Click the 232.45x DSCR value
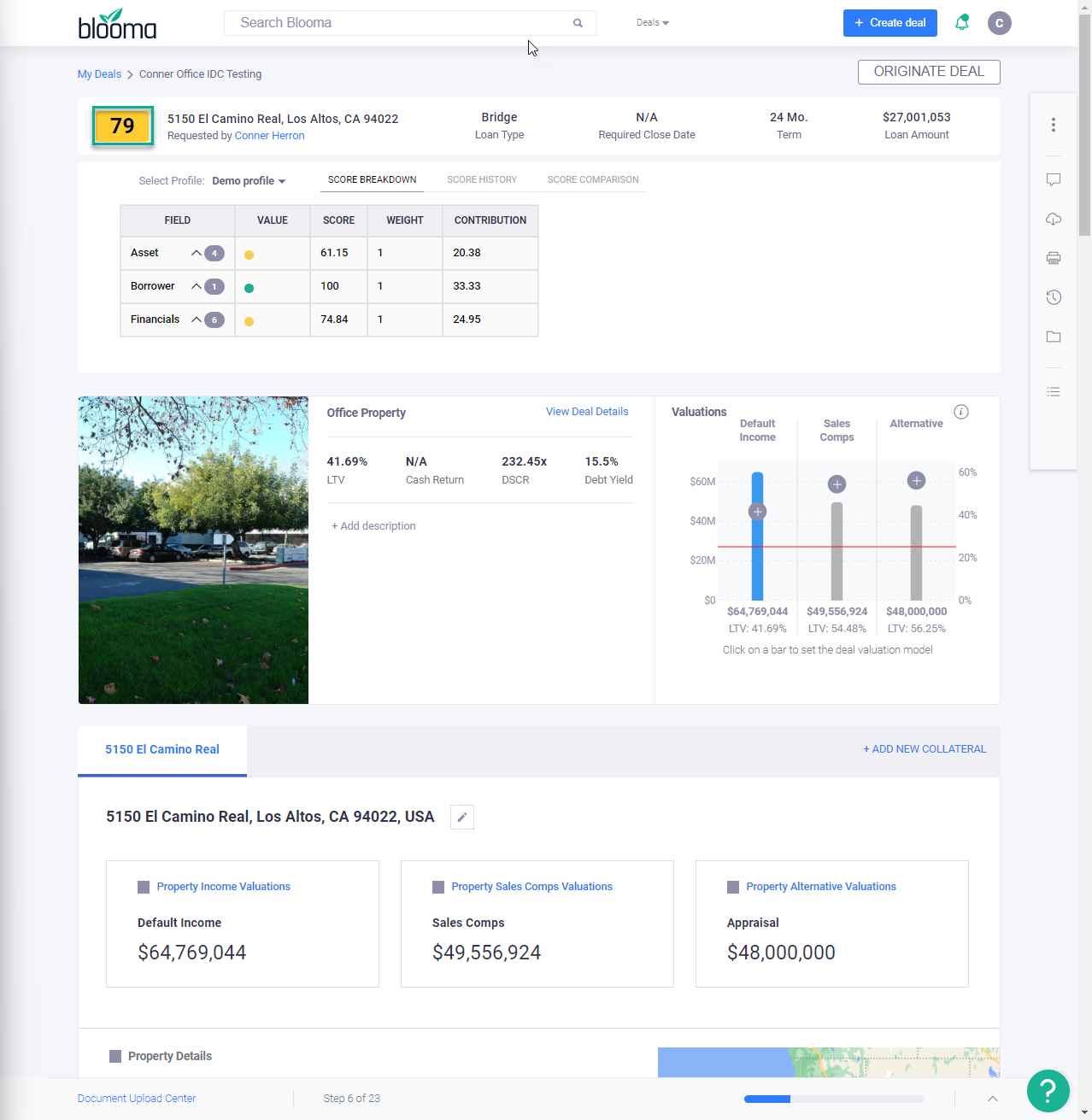 524,461
